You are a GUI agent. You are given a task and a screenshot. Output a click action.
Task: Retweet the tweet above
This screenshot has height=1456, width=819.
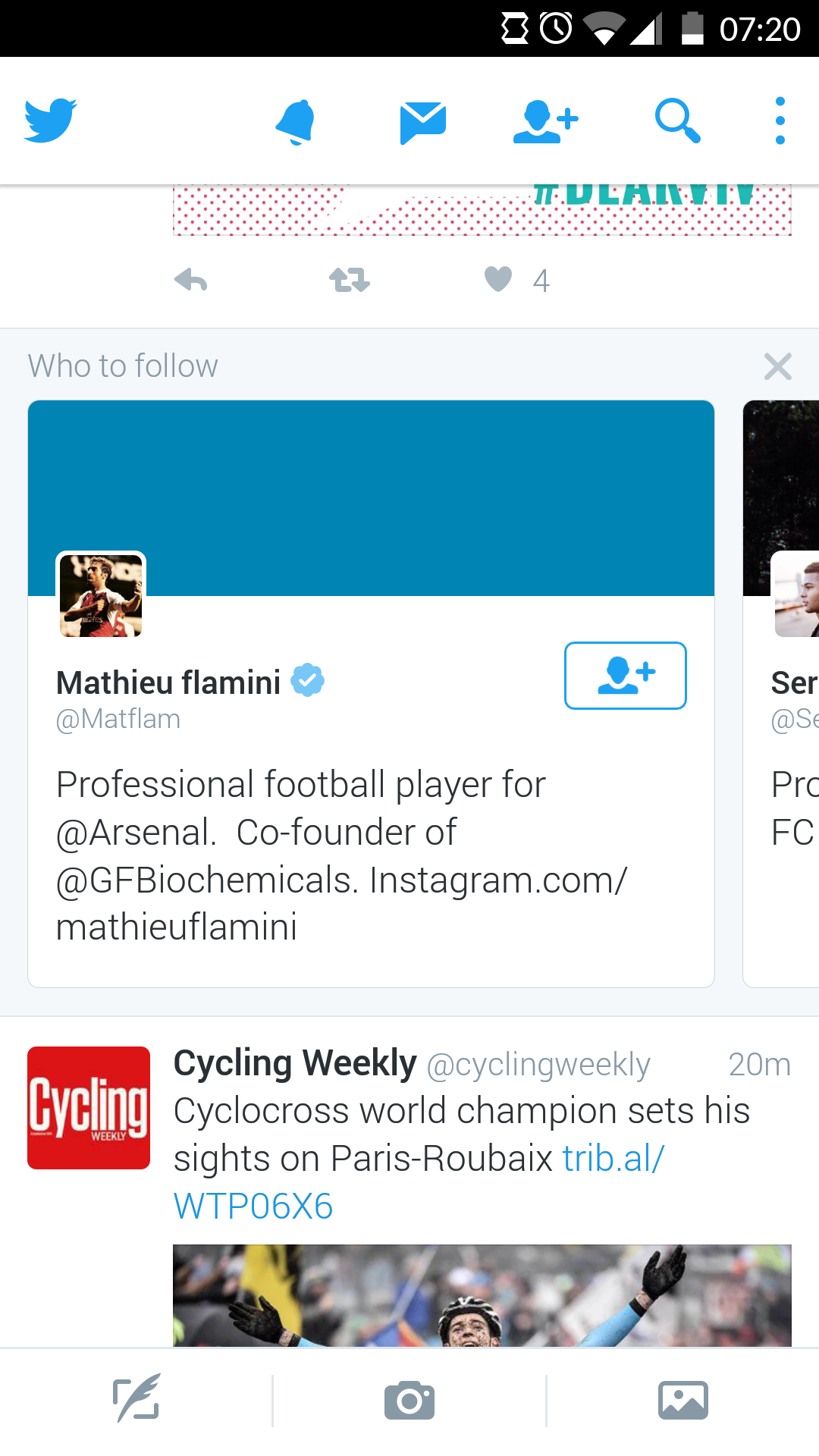pos(349,281)
